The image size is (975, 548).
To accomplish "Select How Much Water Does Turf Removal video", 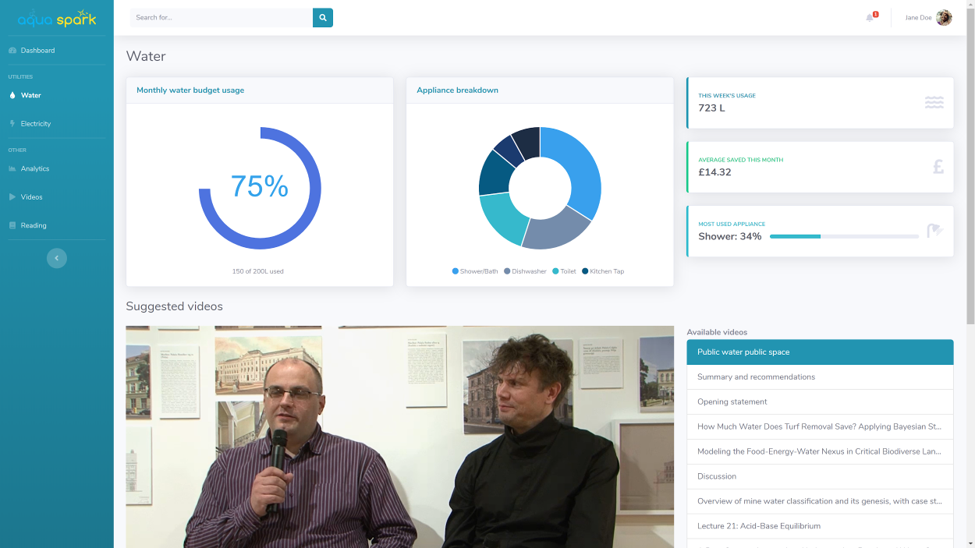I will [820, 427].
